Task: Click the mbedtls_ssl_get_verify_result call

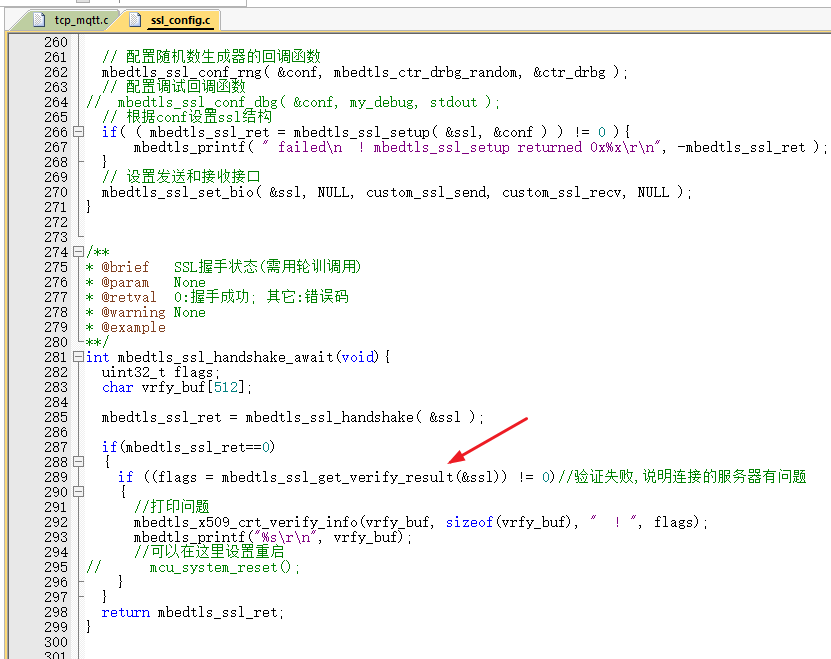Action: (x=338, y=477)
